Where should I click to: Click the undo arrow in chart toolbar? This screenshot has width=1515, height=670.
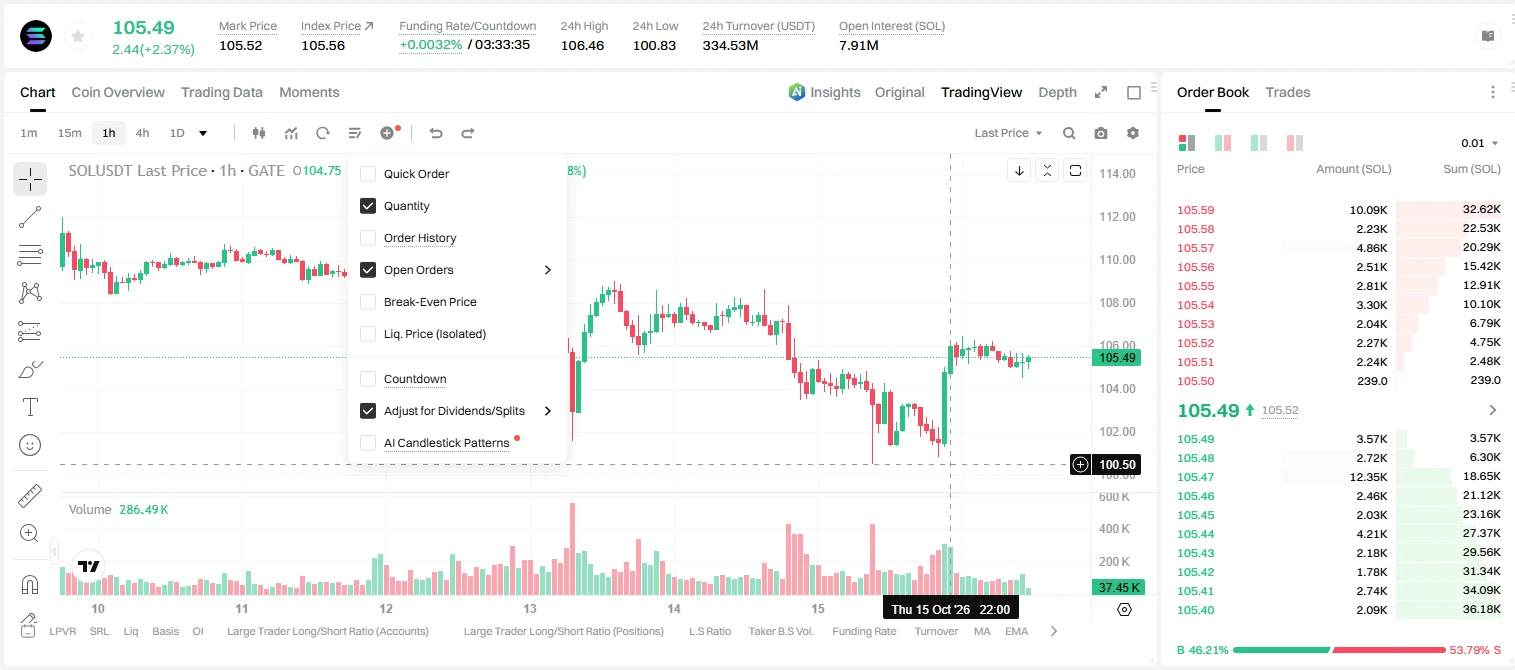click(436, 133)
